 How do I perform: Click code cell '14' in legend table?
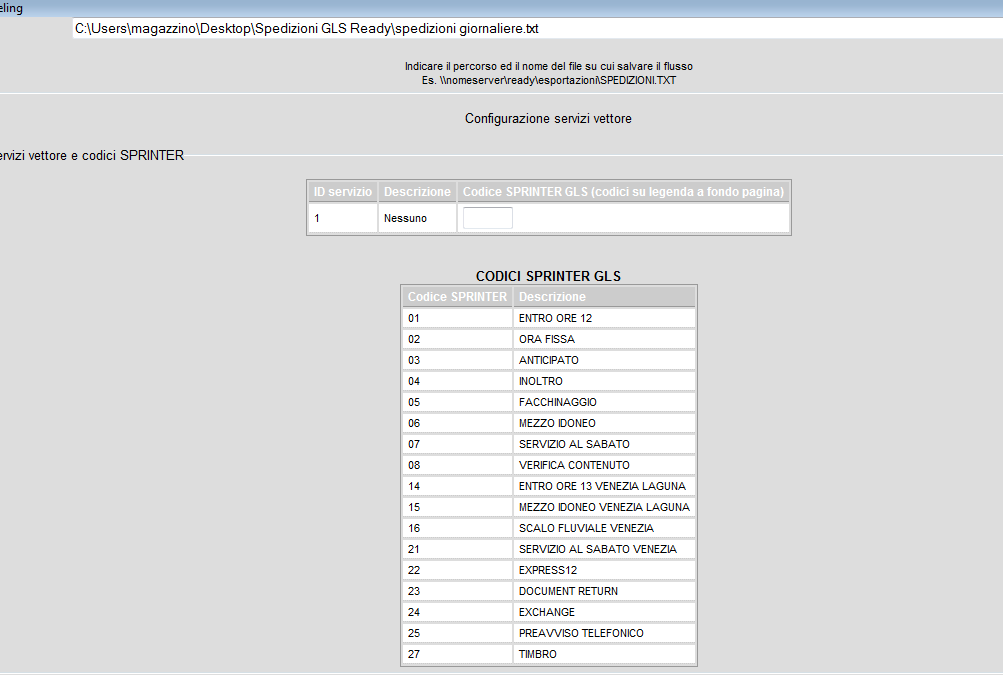457,486
